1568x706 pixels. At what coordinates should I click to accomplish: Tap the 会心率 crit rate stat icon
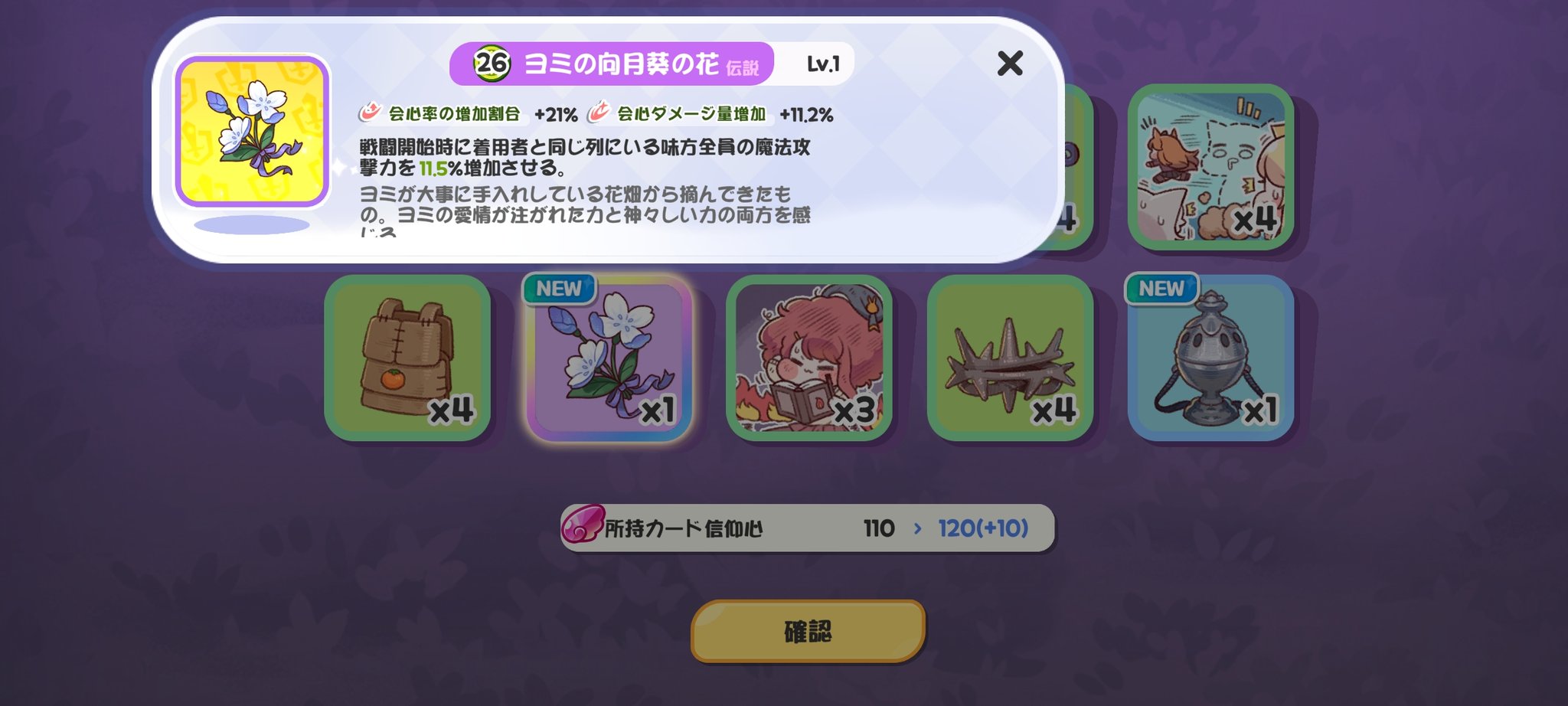[x=371, y=113]
